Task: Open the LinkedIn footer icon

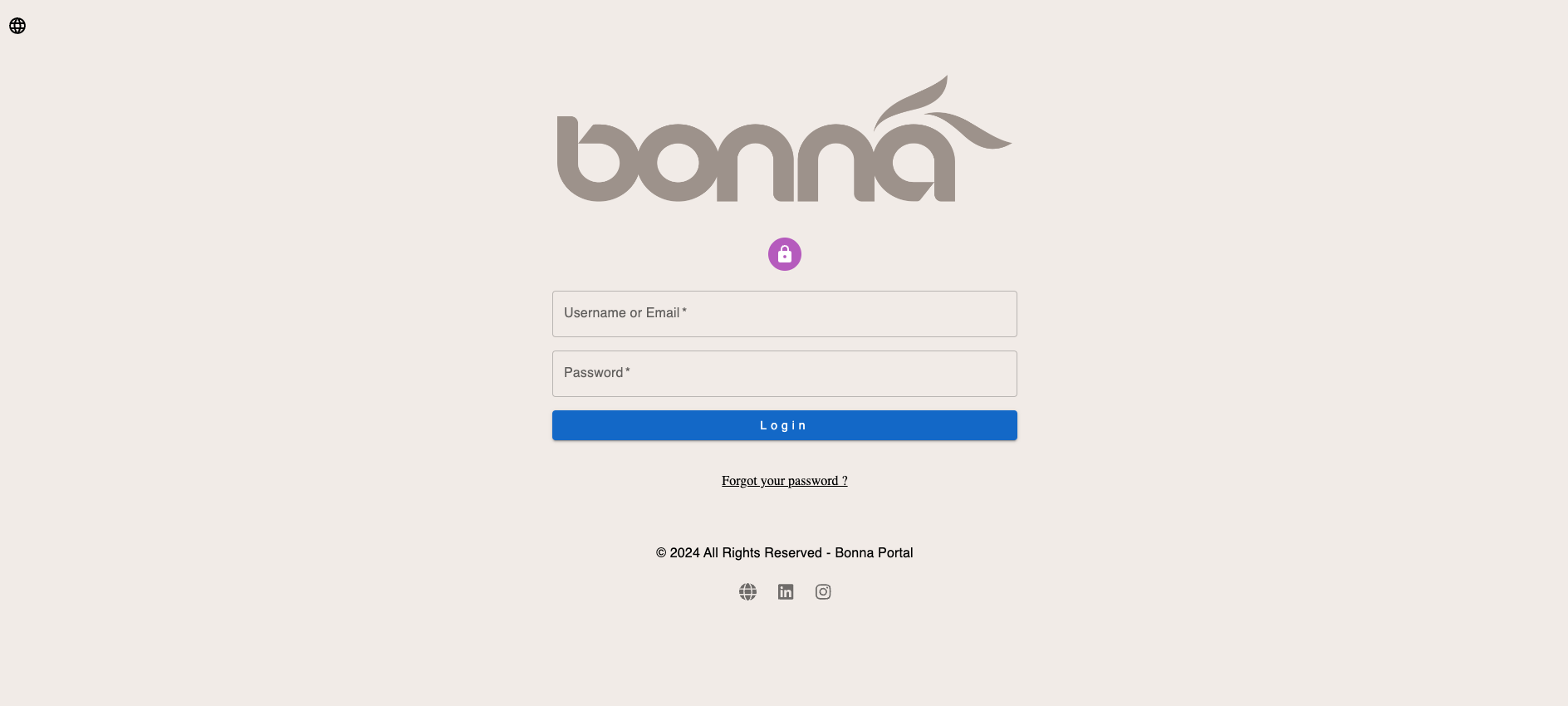Action: tap(786, 591)
